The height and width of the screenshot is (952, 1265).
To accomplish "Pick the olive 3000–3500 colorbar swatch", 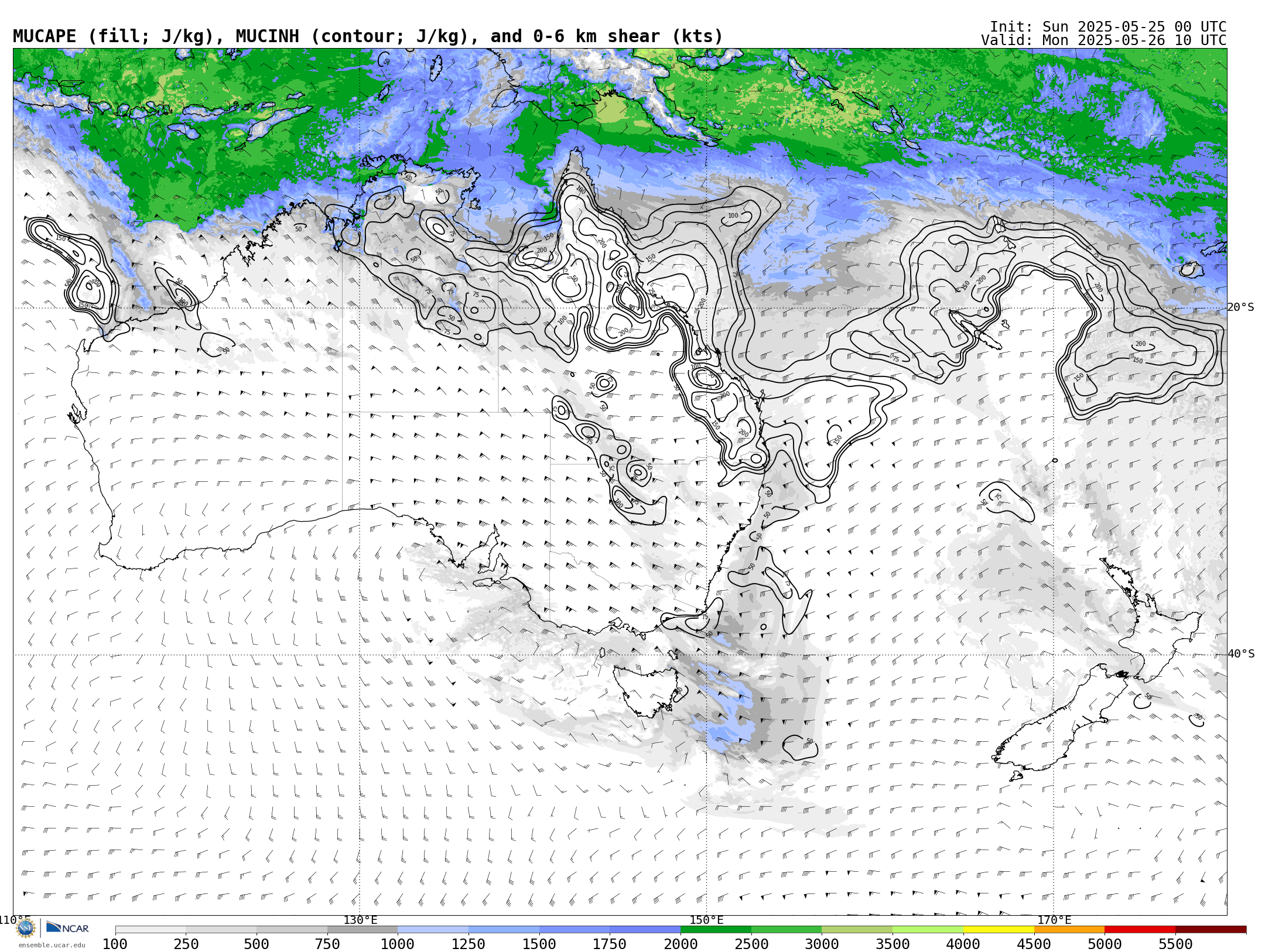I will point(857,930).
